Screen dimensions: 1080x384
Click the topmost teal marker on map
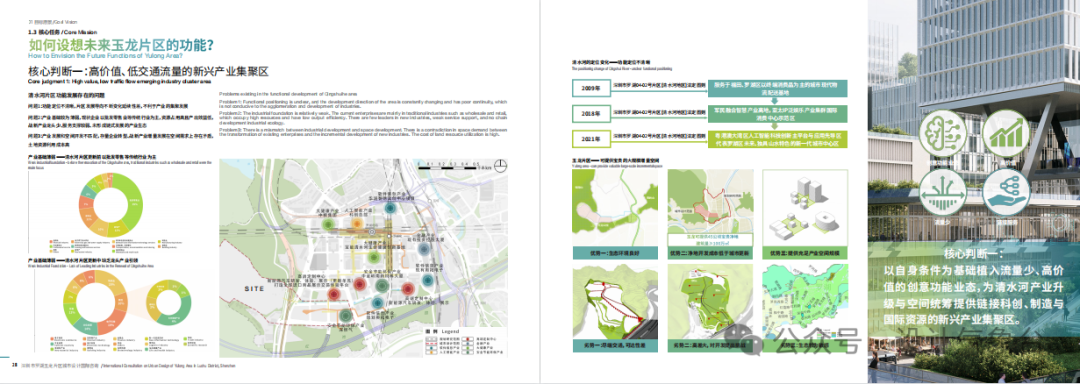coord(391,206)
